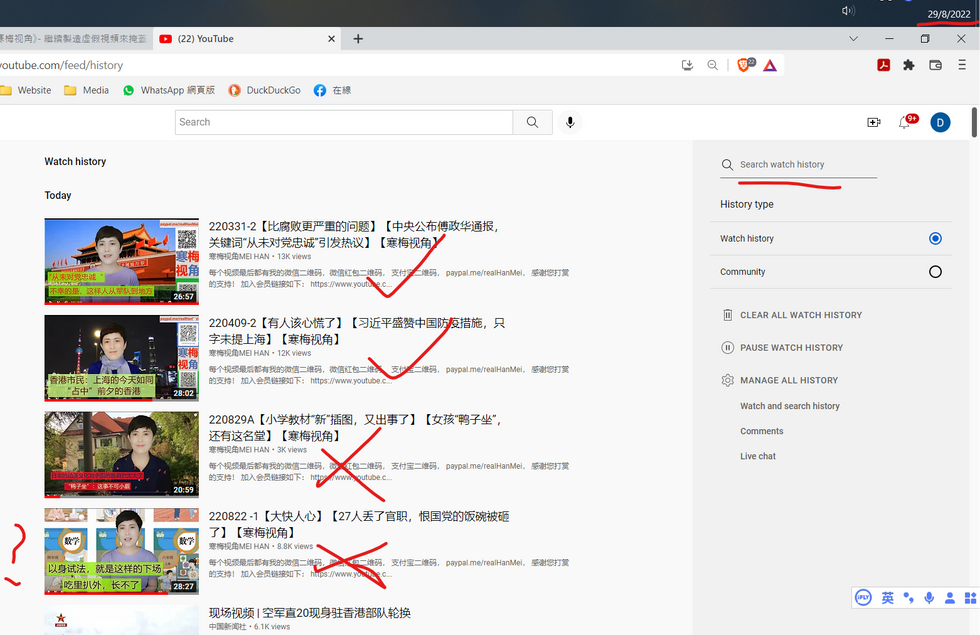Open video title 220409-2【有人该心慌了】
This screenshot has width=980, height=635.
coord(357,331)
